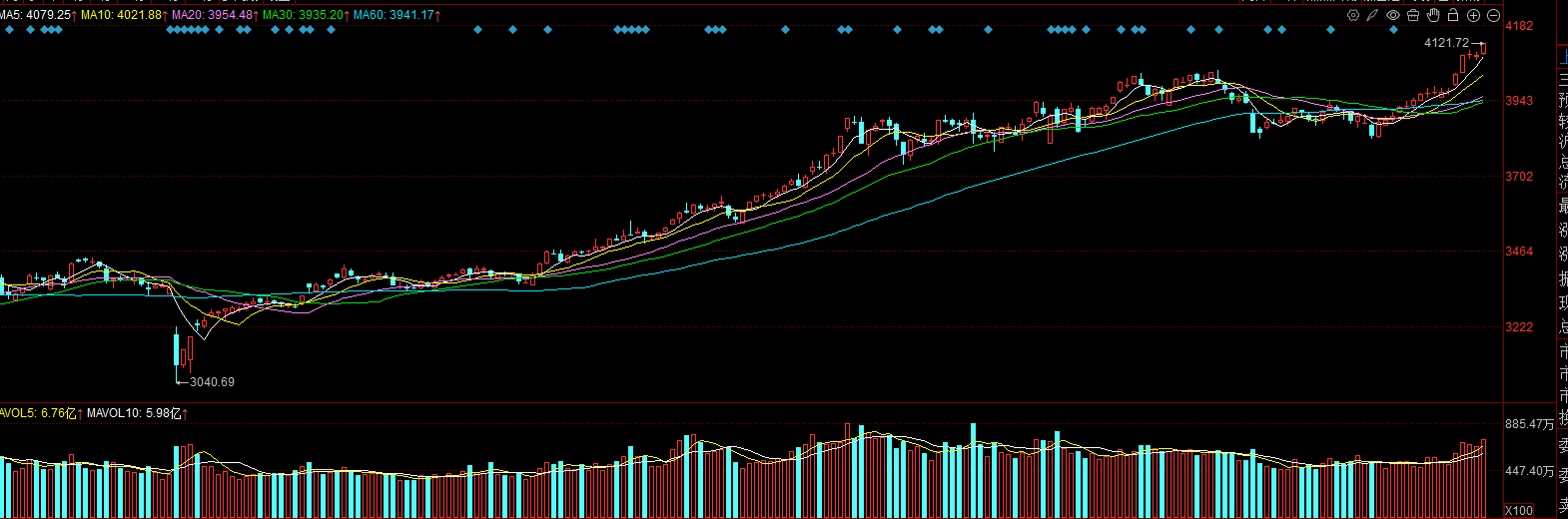This screenshot has width=1568, height=519.
Task: Click the 4121.72 high price marker
Action: click(1446, 43)
